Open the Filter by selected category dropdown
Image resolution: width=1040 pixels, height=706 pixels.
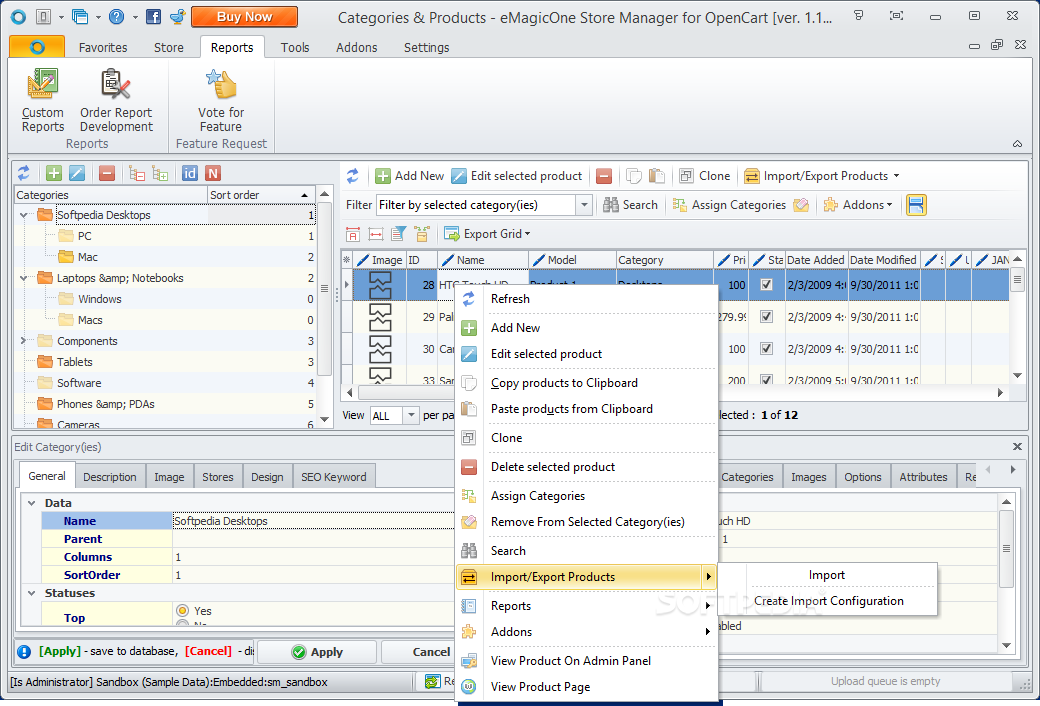(584, 205)
